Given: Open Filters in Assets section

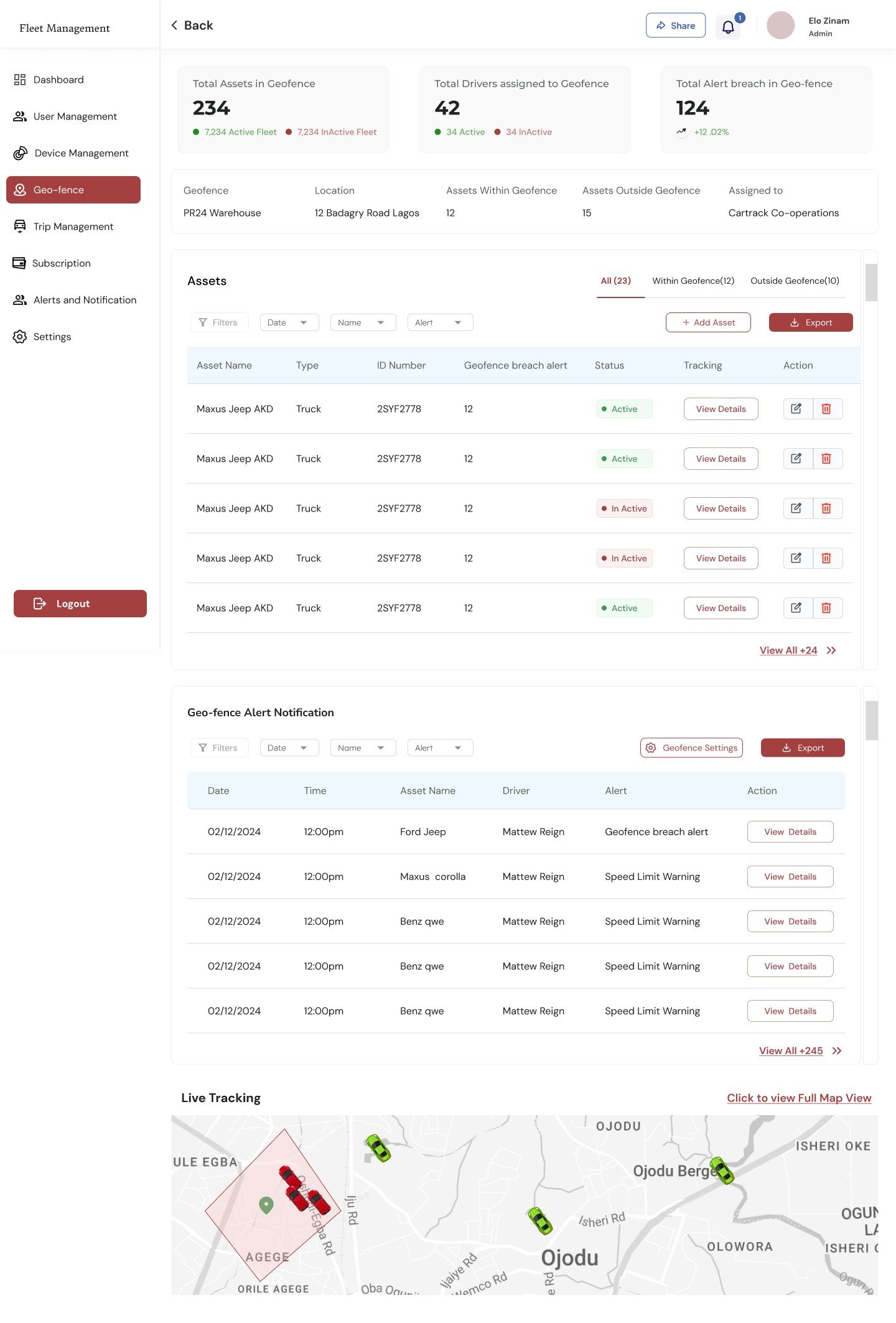Looking at the screenshot, I should click(219, 322).
